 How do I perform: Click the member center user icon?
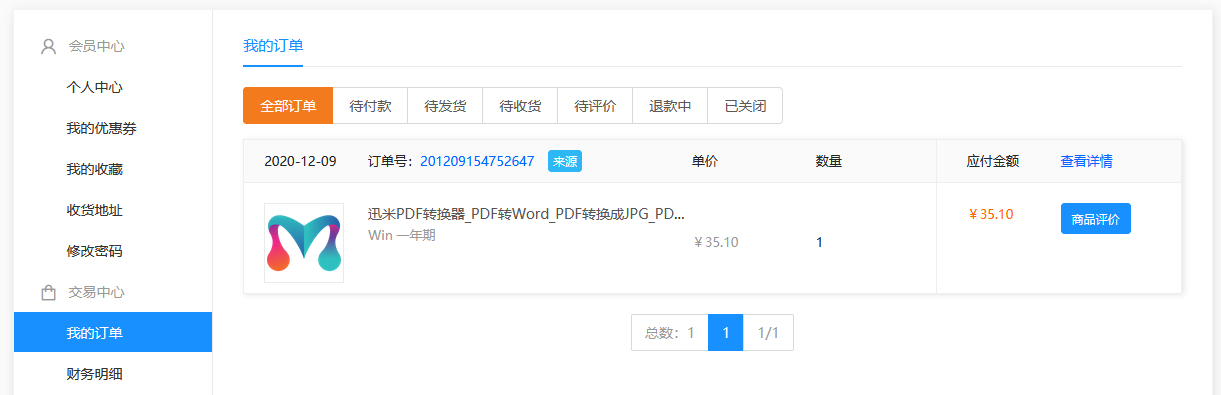[x=48, y=46]
